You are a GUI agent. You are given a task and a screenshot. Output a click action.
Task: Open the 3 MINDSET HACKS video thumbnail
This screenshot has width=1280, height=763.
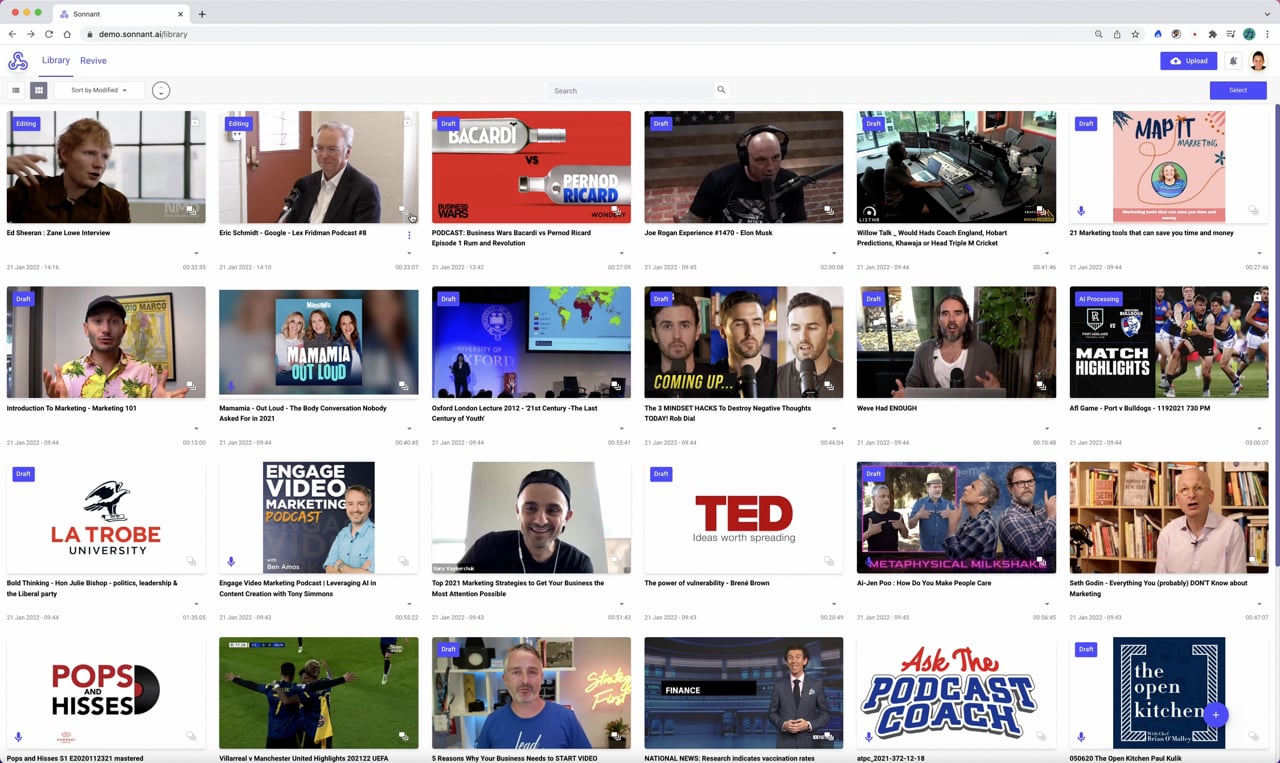(744, 342)
